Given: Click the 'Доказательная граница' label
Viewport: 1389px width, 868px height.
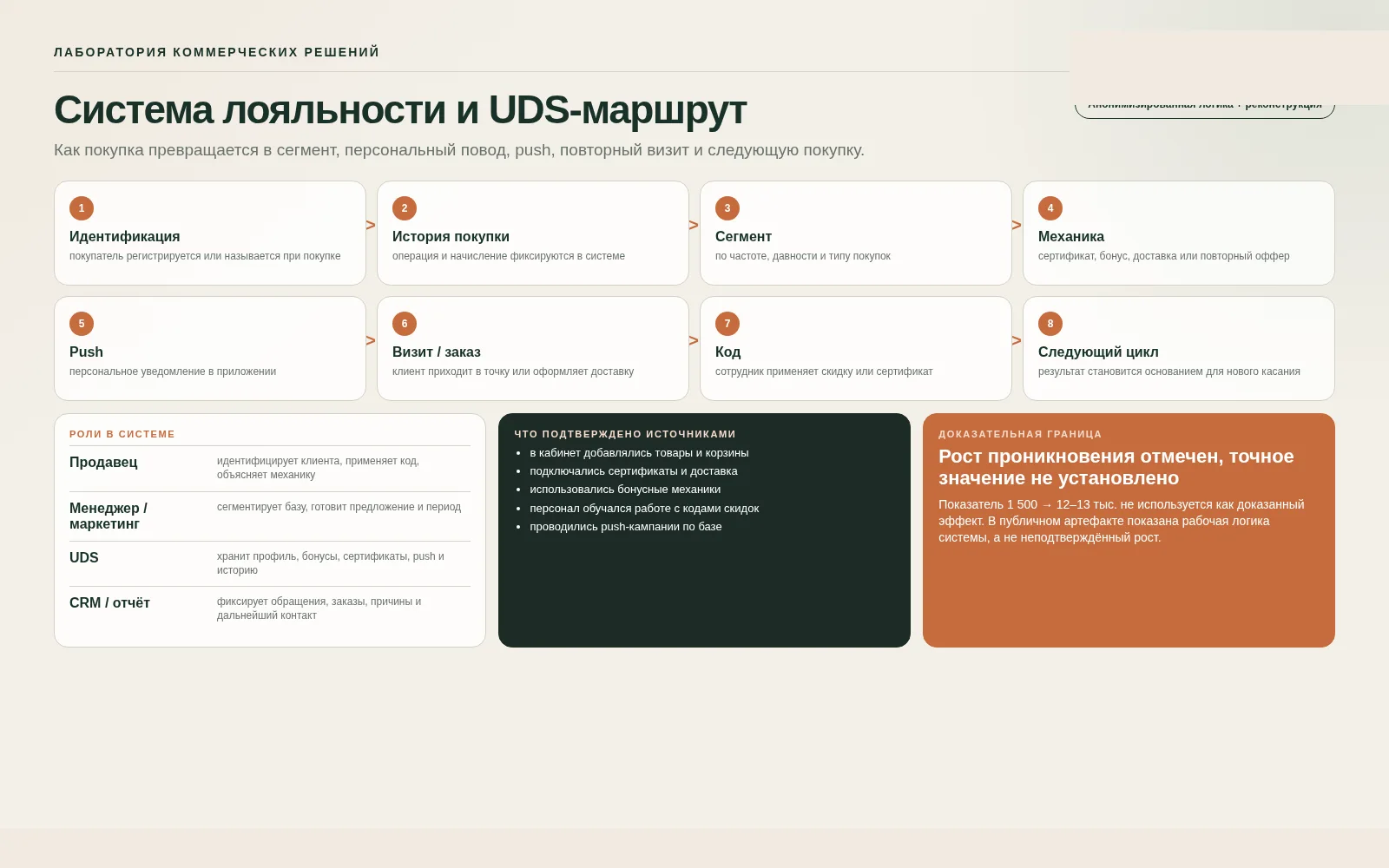Looking at the screenshot, I should point(1020,434).
